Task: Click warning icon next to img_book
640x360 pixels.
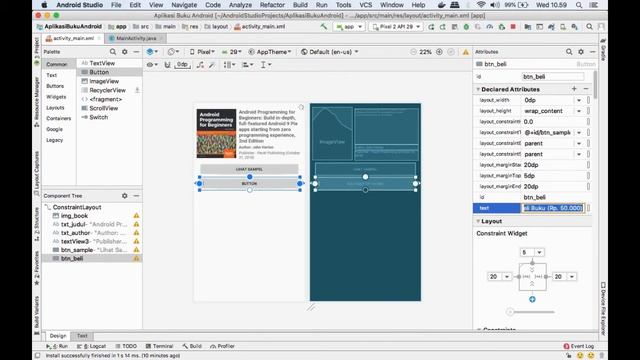Action: [136, 216]
